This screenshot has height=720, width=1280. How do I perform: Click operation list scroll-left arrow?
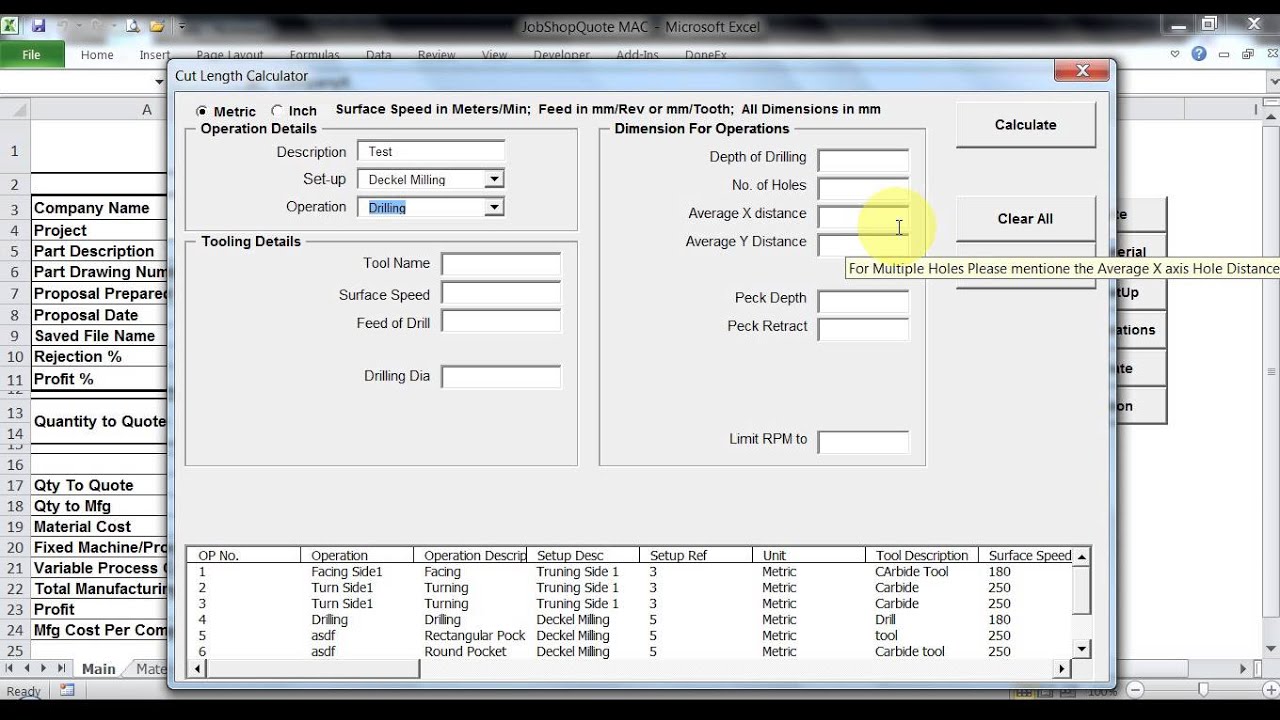point(196,668)
